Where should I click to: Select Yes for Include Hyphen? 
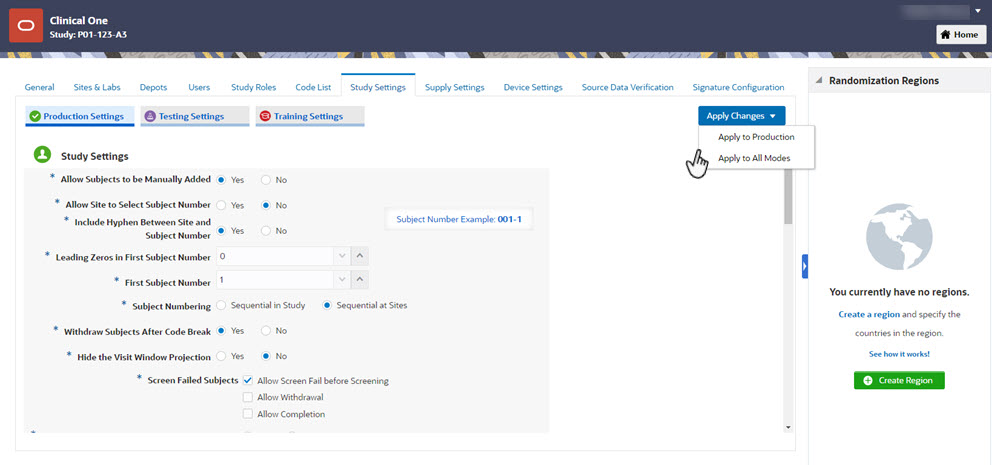(221, 231)
